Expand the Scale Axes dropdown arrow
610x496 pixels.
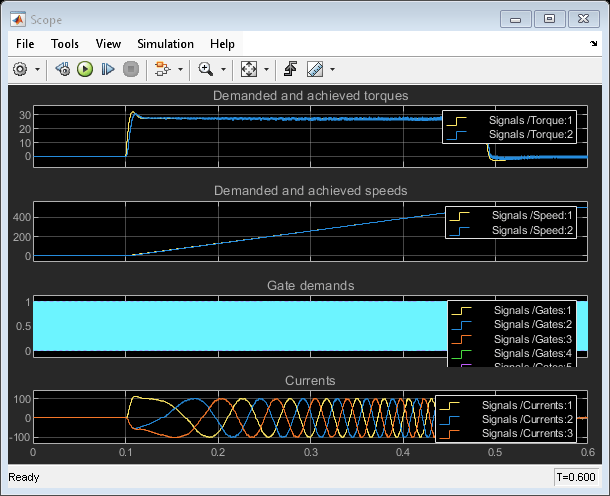point(267,70)
